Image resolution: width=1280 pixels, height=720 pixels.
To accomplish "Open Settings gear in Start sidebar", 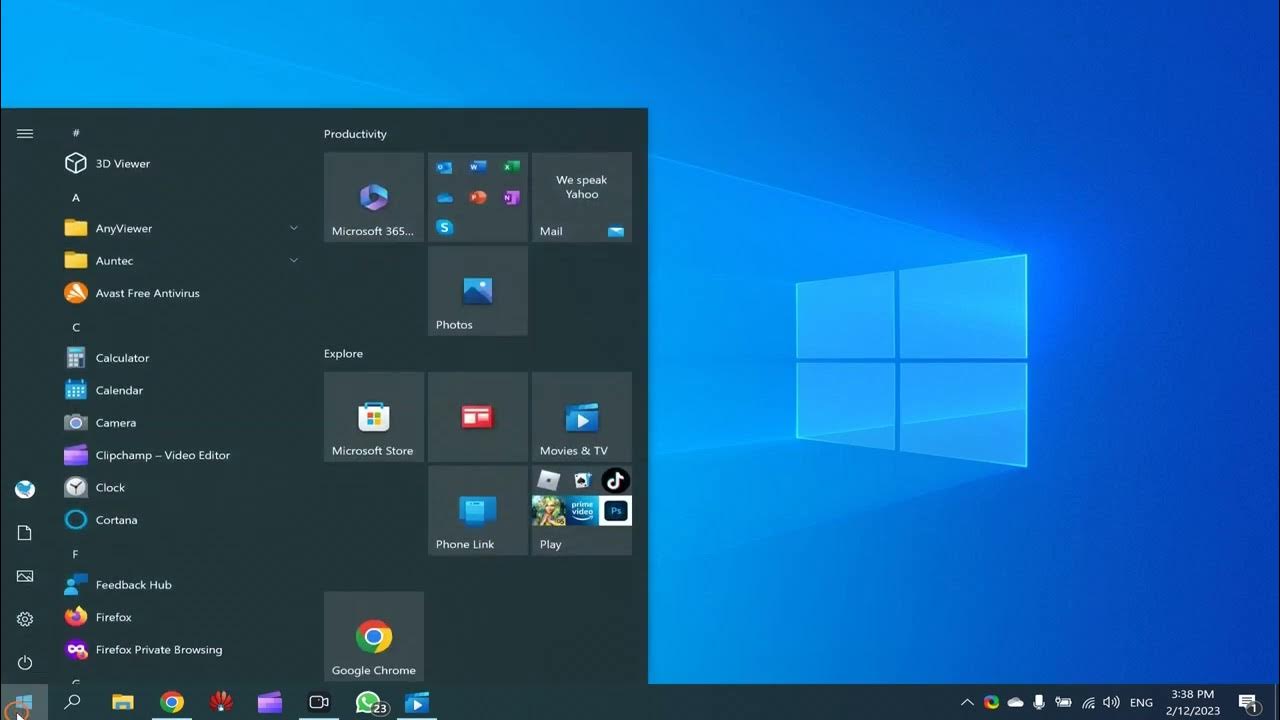I will click(x=25, y=620).
